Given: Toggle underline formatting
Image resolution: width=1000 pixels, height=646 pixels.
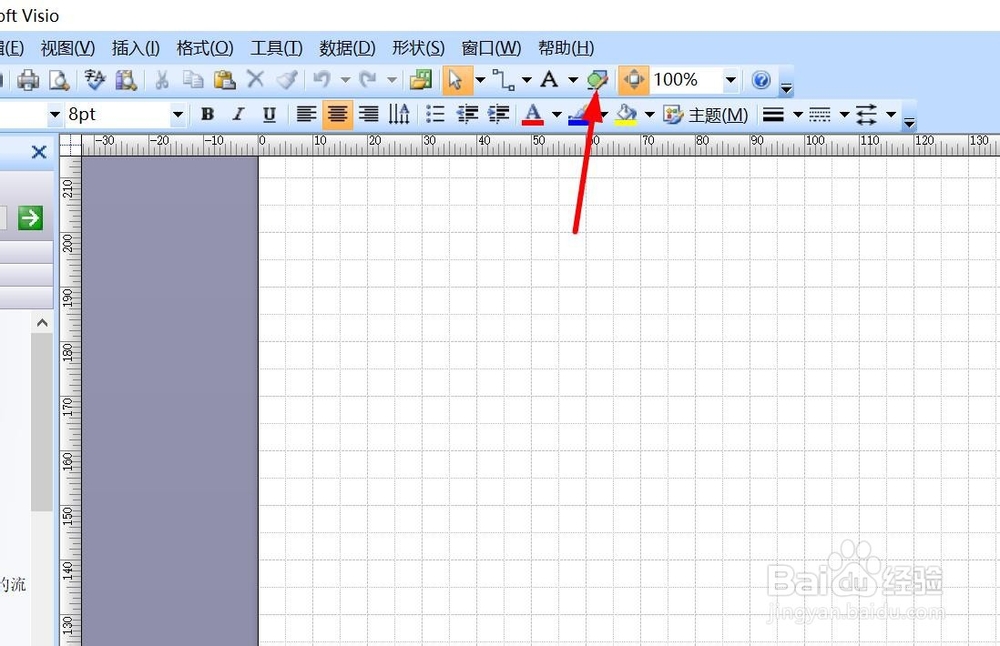Looking at the screenshot, I should coord(268,114).
